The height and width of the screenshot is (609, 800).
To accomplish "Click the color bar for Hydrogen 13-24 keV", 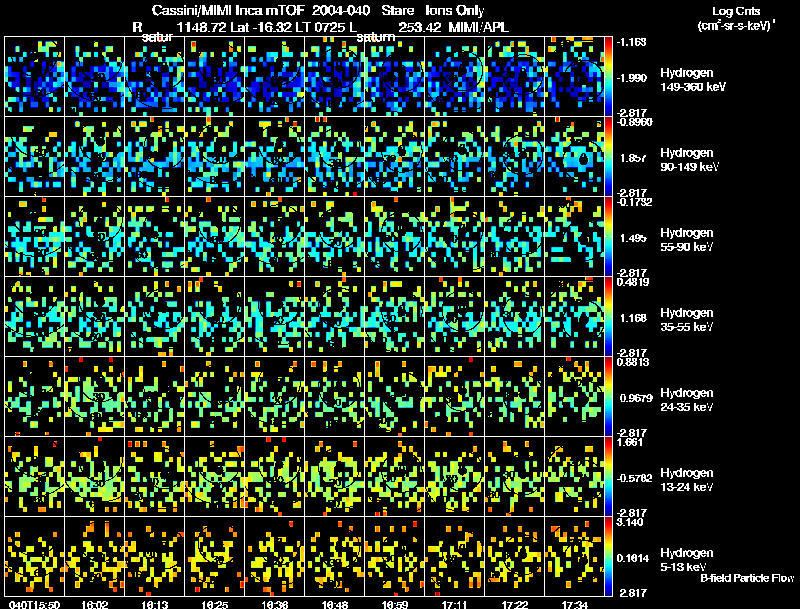I will click(x=608, y=477).
